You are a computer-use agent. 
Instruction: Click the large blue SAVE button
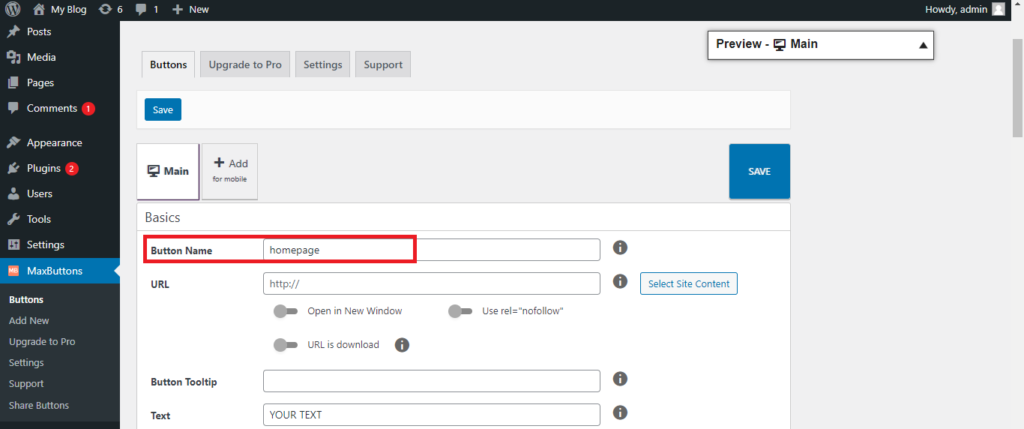click(x=760, y=171)
